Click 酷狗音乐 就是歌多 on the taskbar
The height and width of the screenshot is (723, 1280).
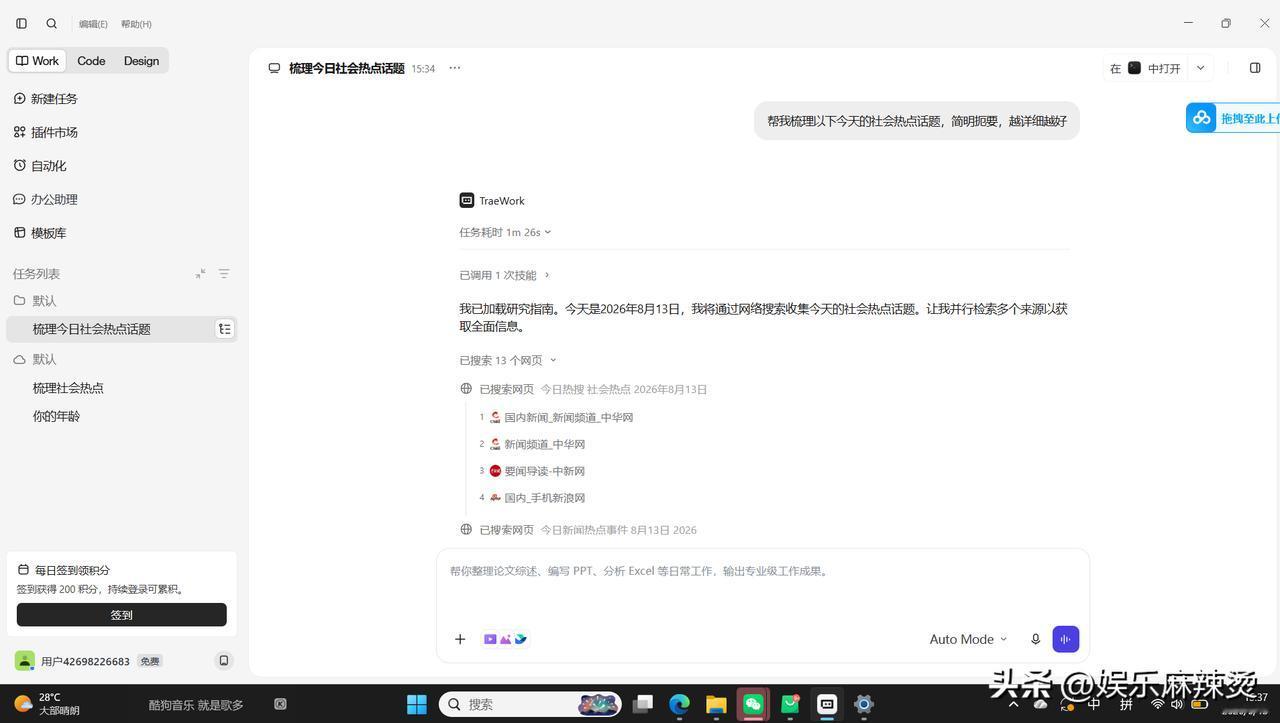(x=196, y=705)
